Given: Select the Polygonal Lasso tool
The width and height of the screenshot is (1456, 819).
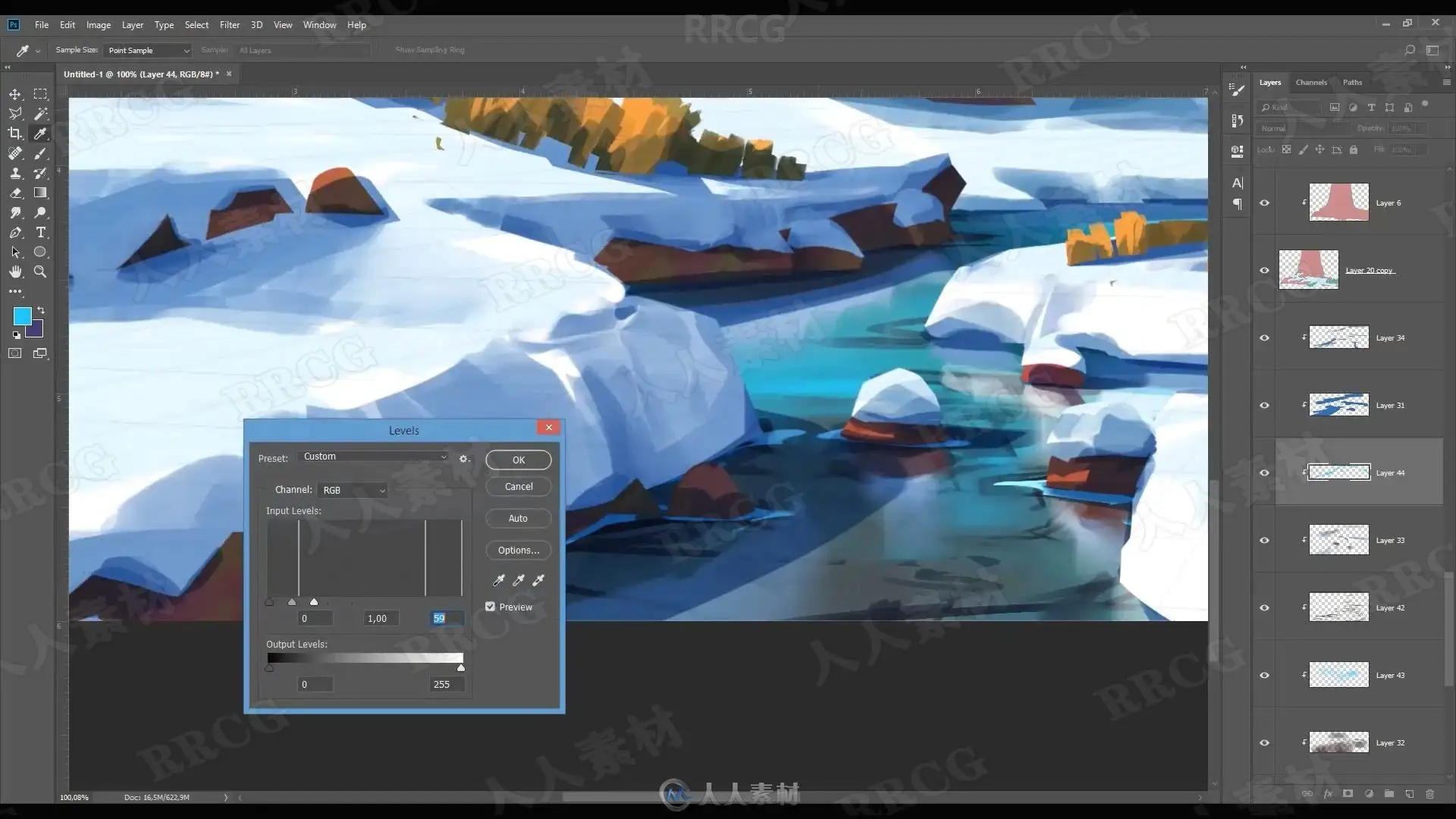Looking at the screenshot, I should pyautogui.click(x=14, y=114).
